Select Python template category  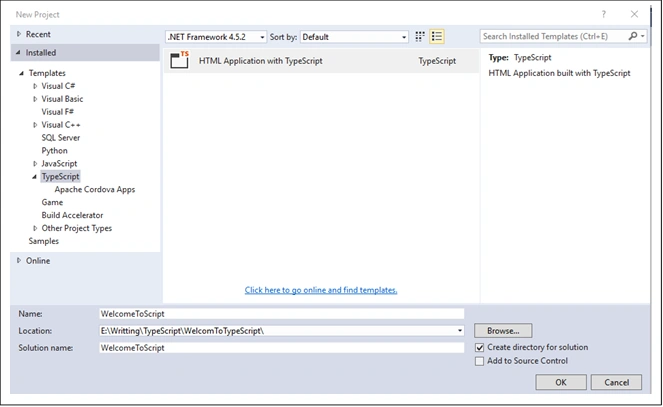coord(54,151)
